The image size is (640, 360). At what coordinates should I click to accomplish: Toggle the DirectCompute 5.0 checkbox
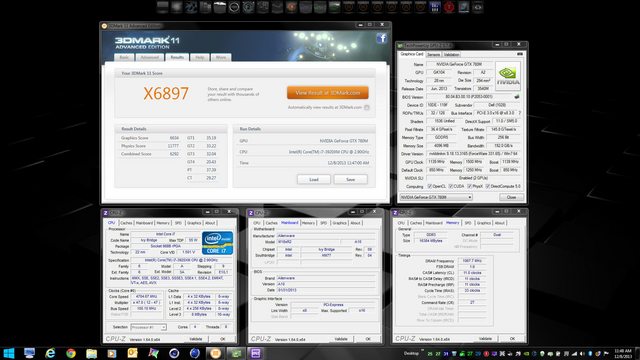pyautogui.click(x=487, y=186)
